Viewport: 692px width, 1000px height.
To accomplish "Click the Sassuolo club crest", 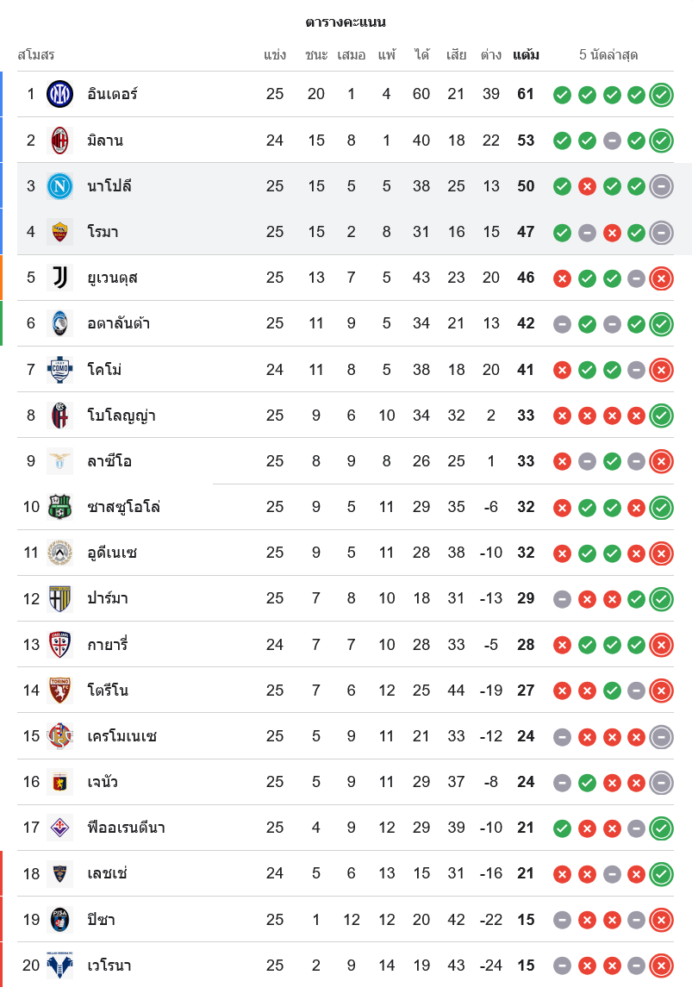I will 60,507.
